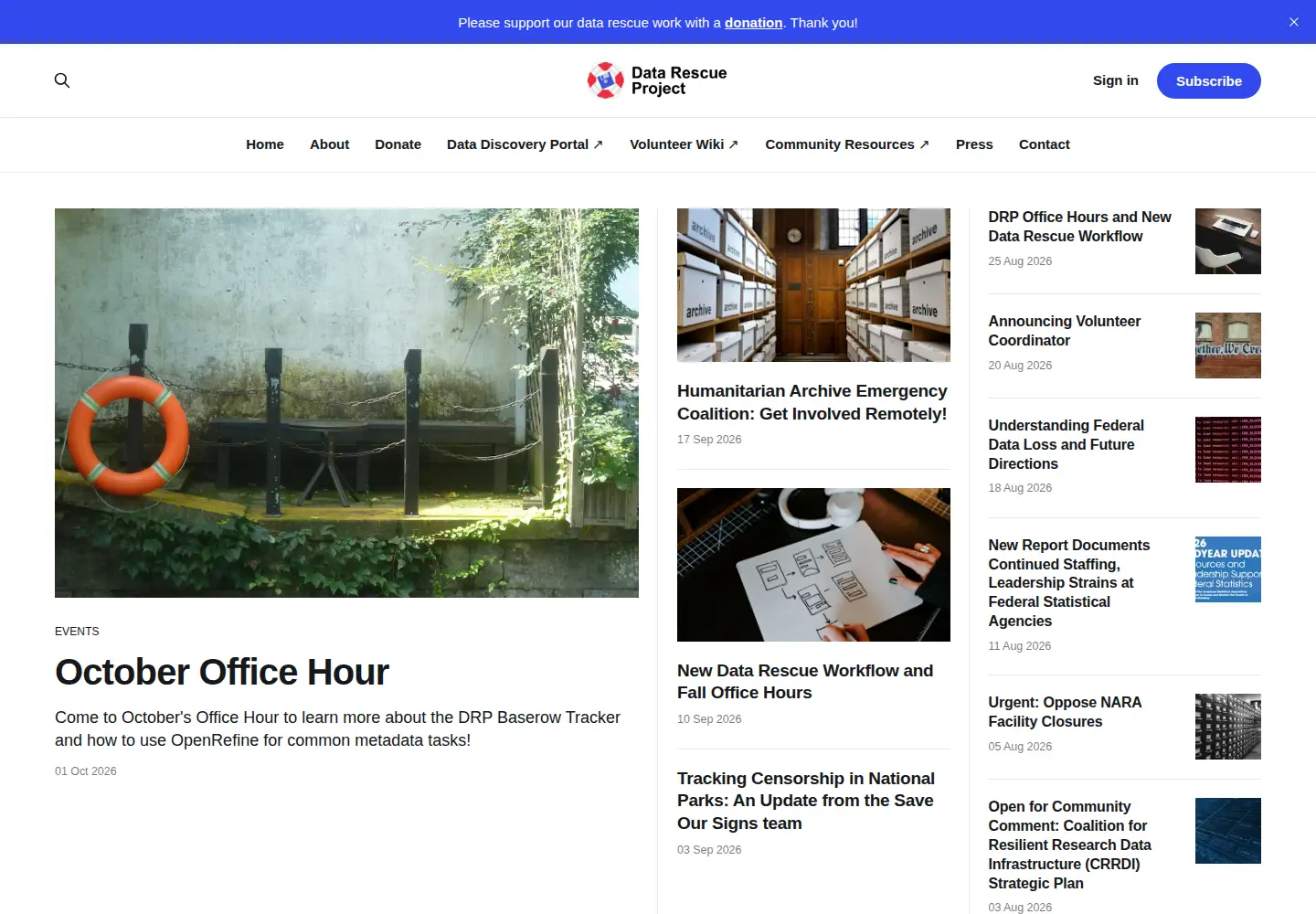Open the life ring featured image

[346, 403]
